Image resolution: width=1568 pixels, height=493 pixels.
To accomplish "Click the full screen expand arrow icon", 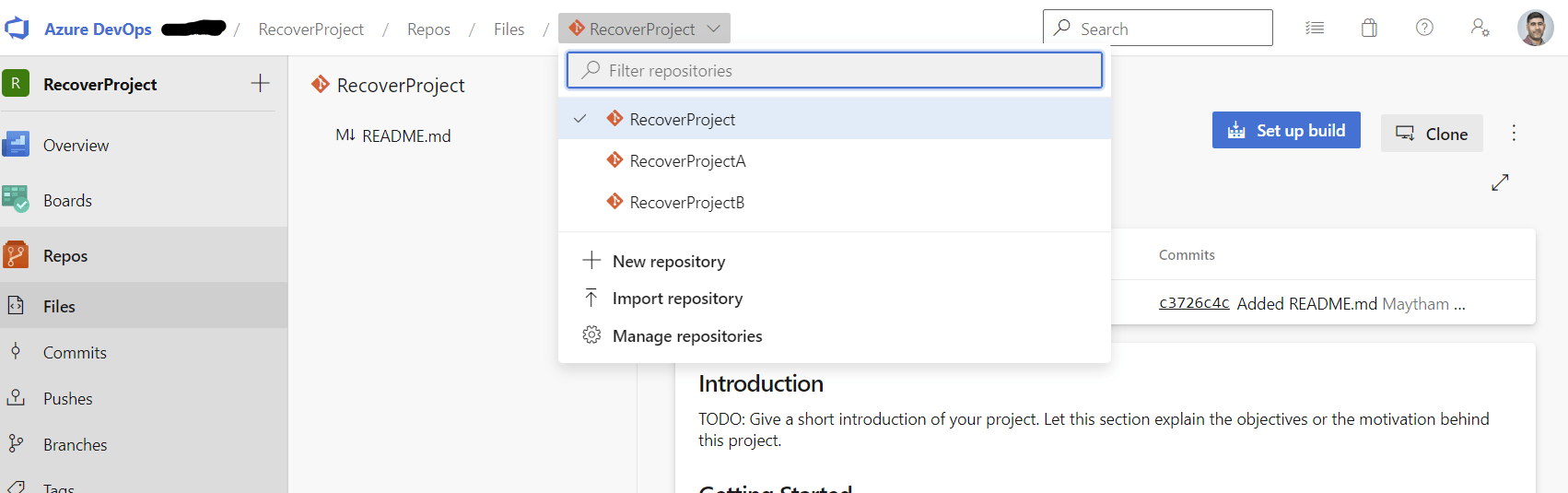I will 1500,182.
